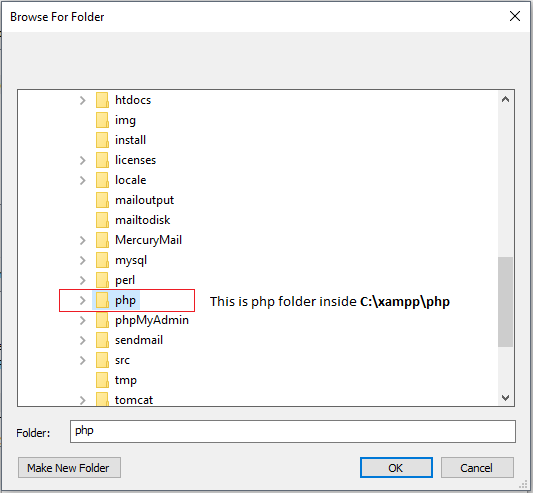Select the mailoutput folder name

tap(144, 200)
